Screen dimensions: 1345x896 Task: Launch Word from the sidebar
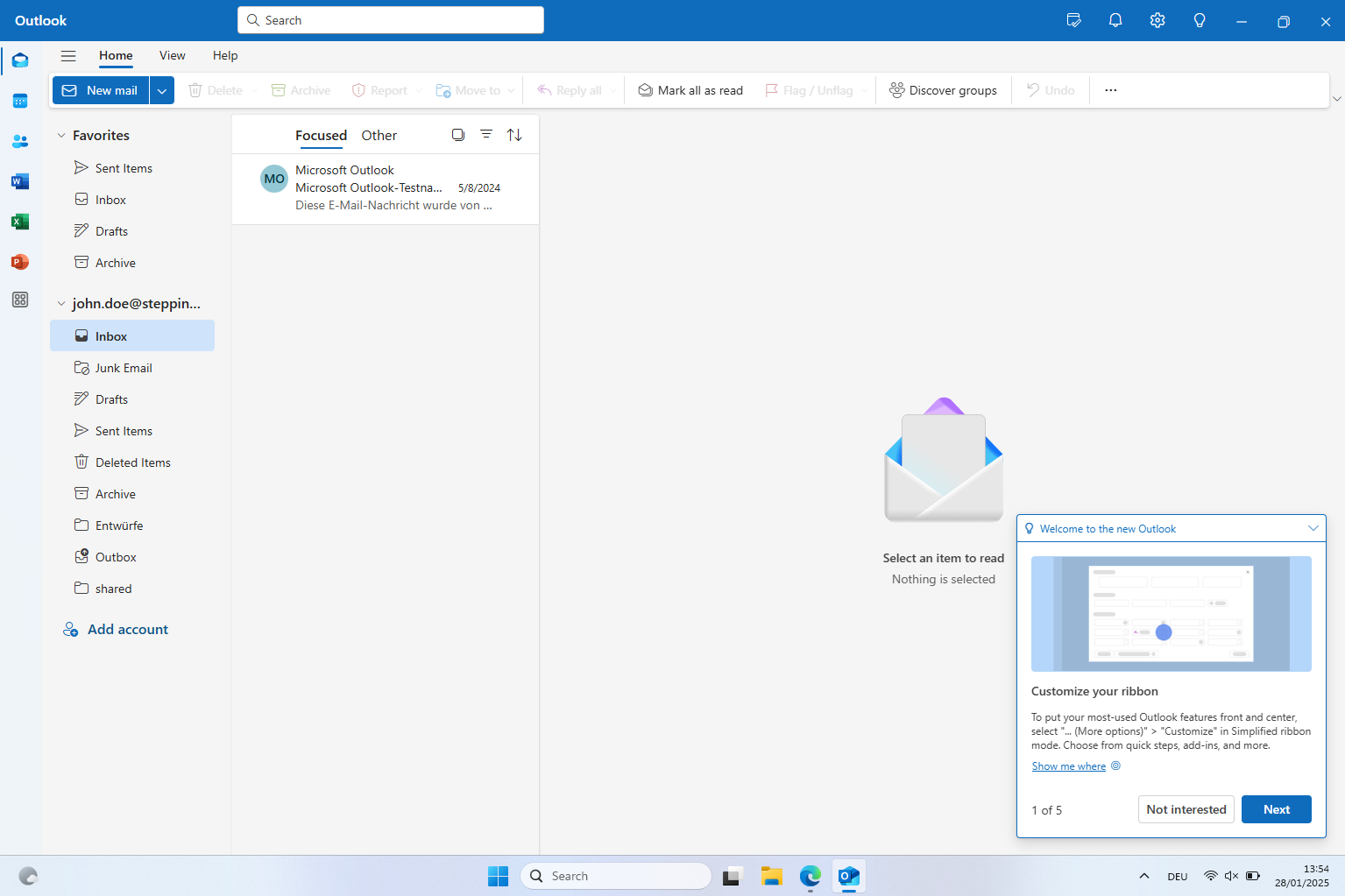tap(20, 181)
